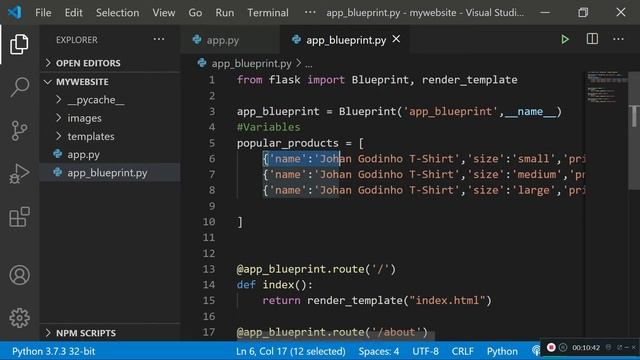Change indentation via Spaces: 4
640x360 pixels.
pos(379,351)
